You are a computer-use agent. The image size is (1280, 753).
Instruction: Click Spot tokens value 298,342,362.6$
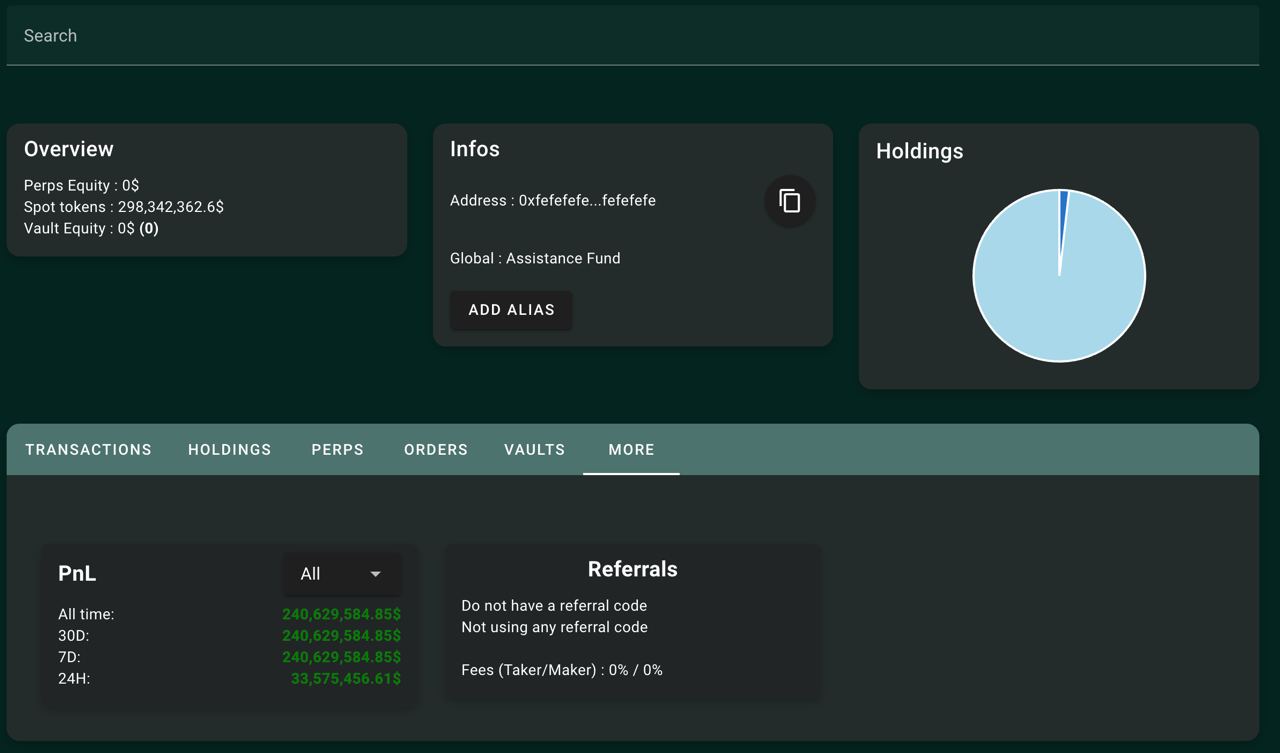(x=171, y=207)
